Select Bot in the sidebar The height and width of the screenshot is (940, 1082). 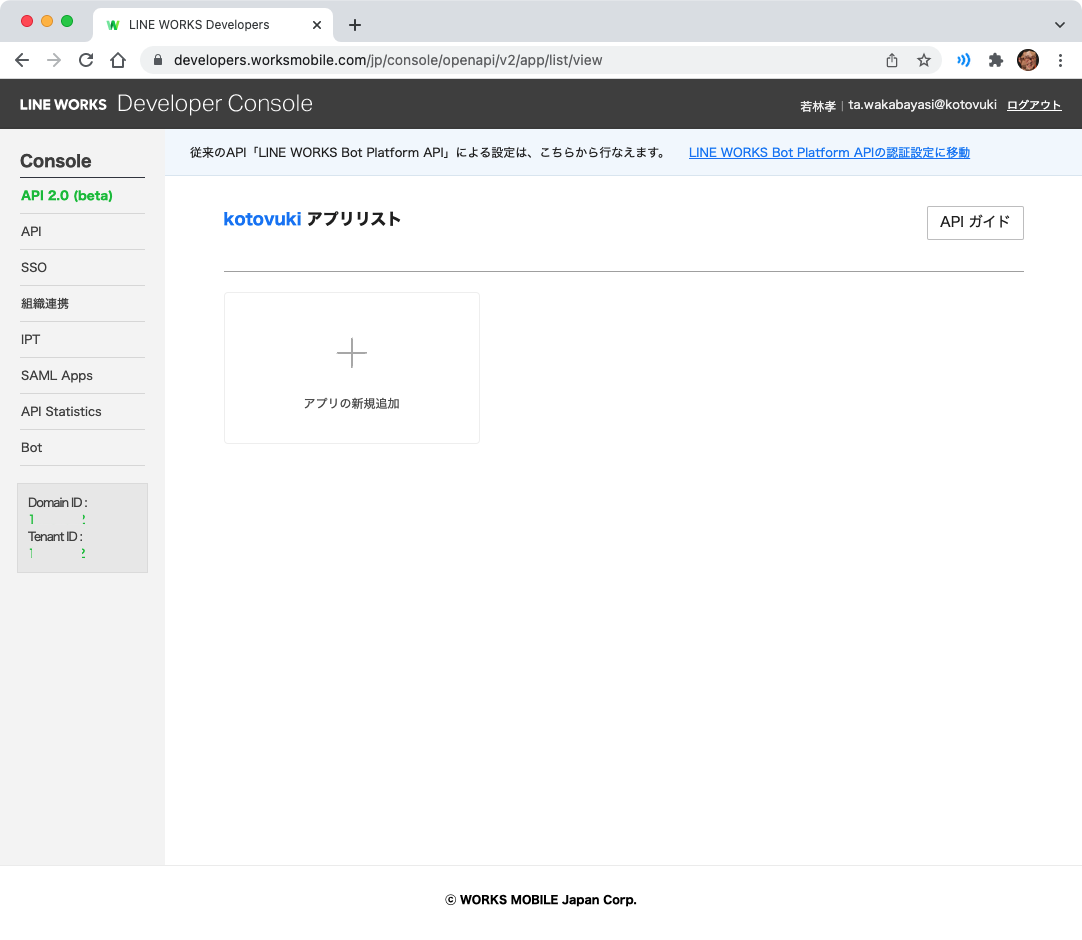pyautogui.click(x=32, y=447)
